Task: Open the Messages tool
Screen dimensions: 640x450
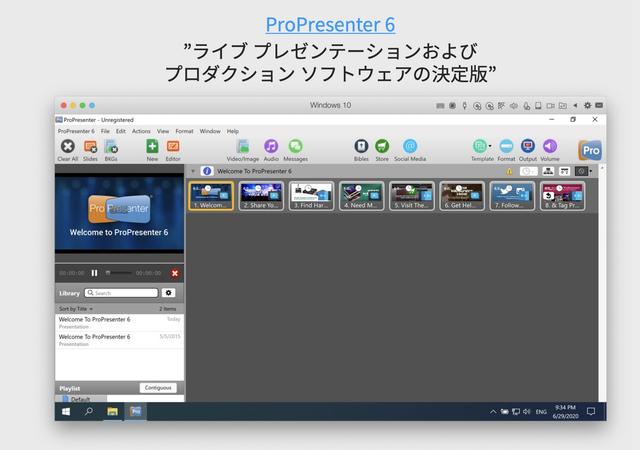Action: pos(296,146)
